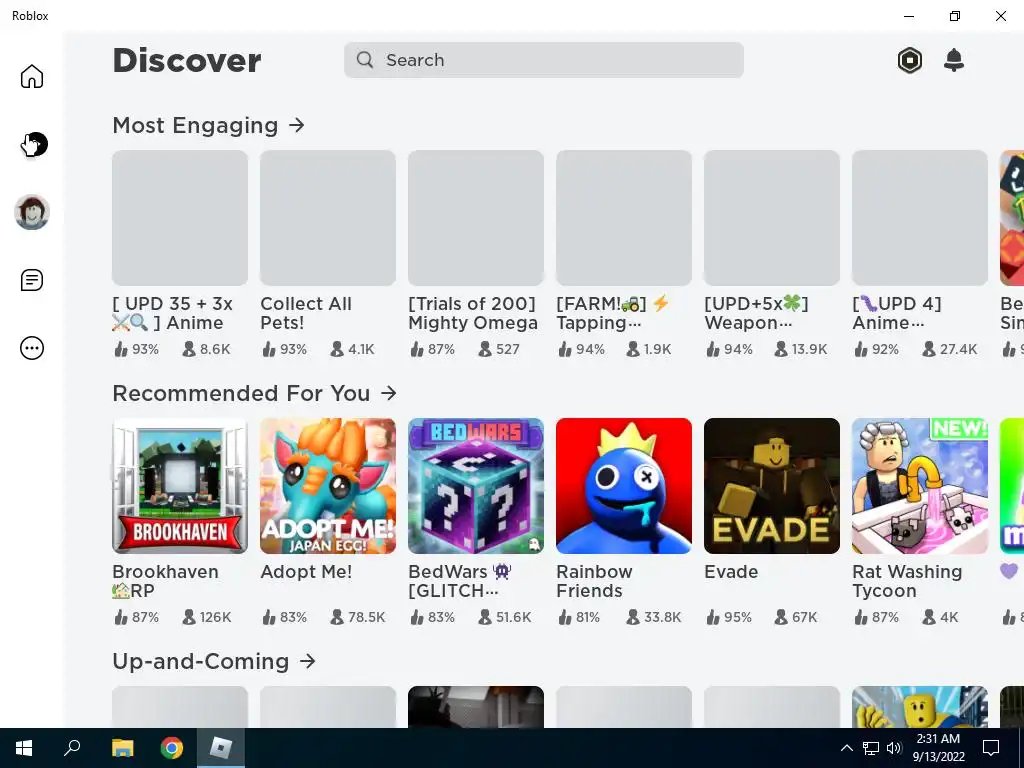Viewport: 1024px width, 768px height.
Task: Click the Brookhaven RP title text
Action: pos(165,581)
